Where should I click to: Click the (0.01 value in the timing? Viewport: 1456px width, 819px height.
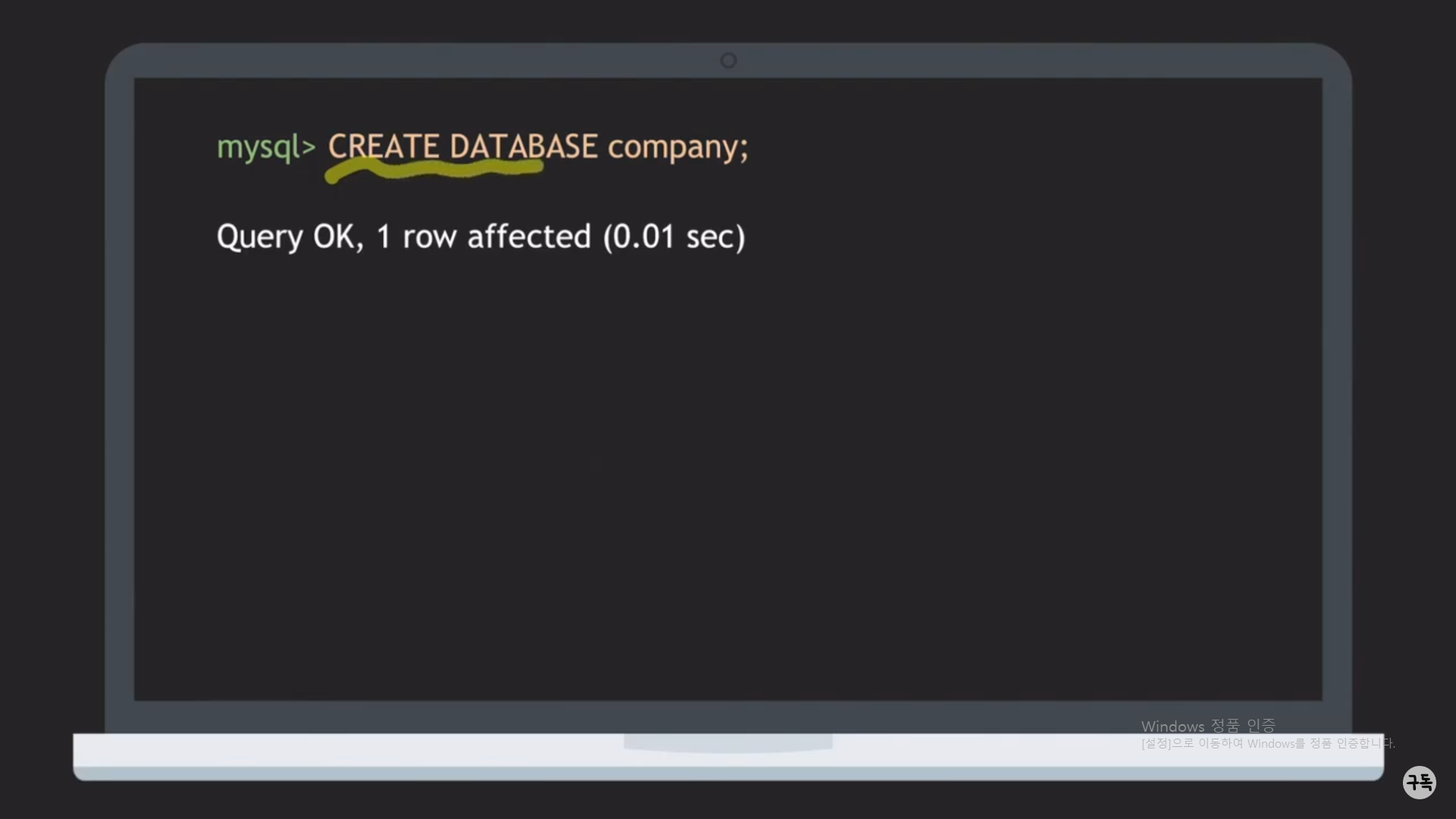coord(639,237)
